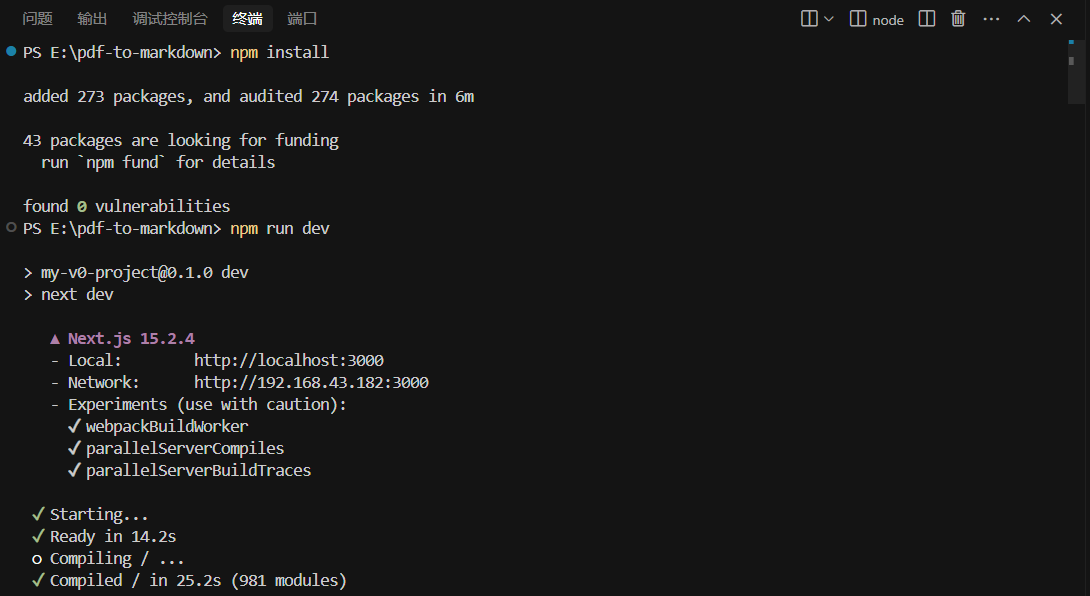Viewport: 1090px width, 596px height.
Task: Close the terminal panel with the X
Action: [x=1056, y=19]
